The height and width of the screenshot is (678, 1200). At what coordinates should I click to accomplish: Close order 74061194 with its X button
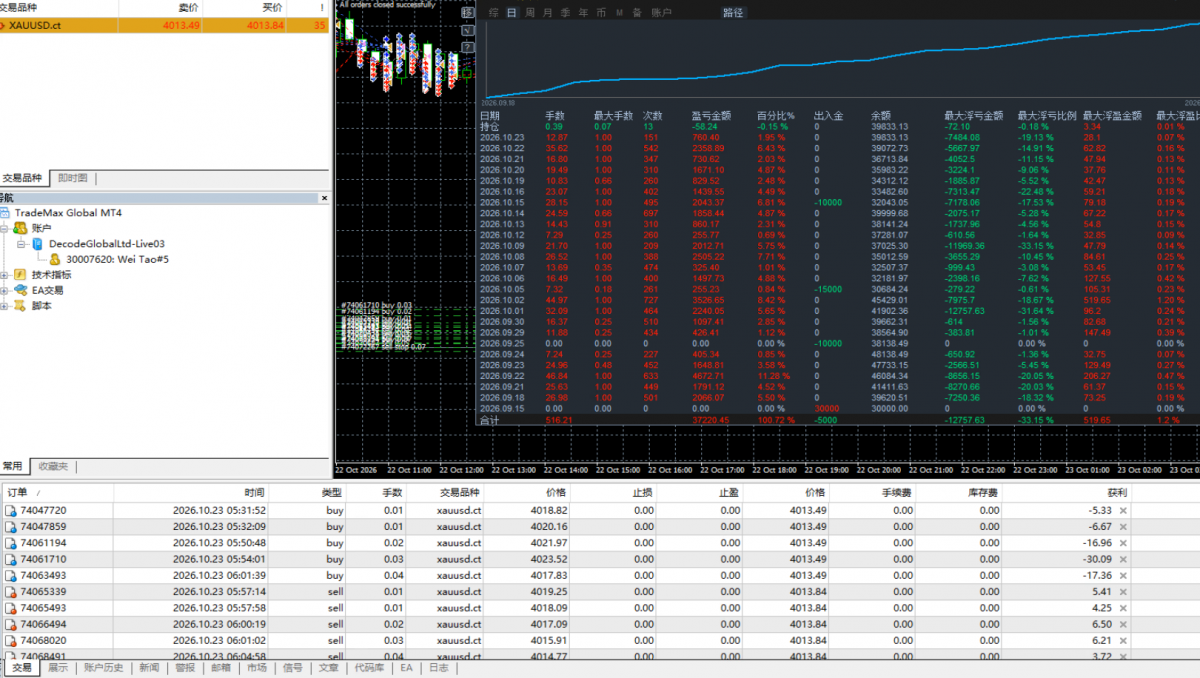[1123, 543]
